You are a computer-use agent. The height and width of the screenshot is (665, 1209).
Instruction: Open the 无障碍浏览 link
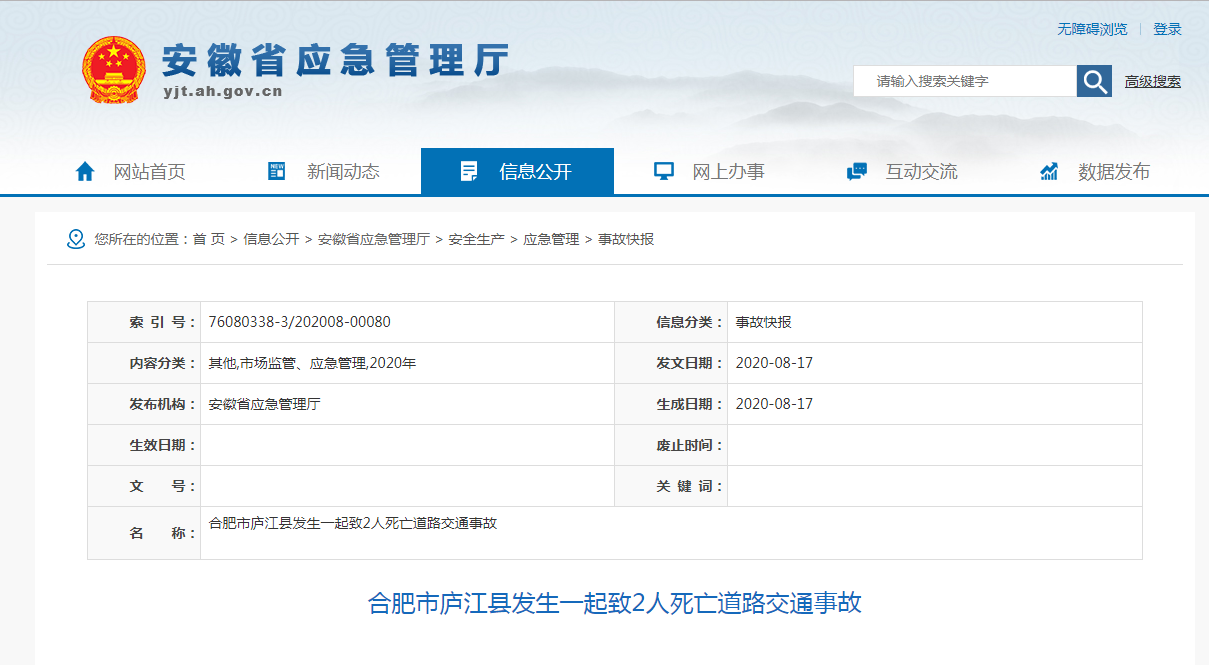1092,29
